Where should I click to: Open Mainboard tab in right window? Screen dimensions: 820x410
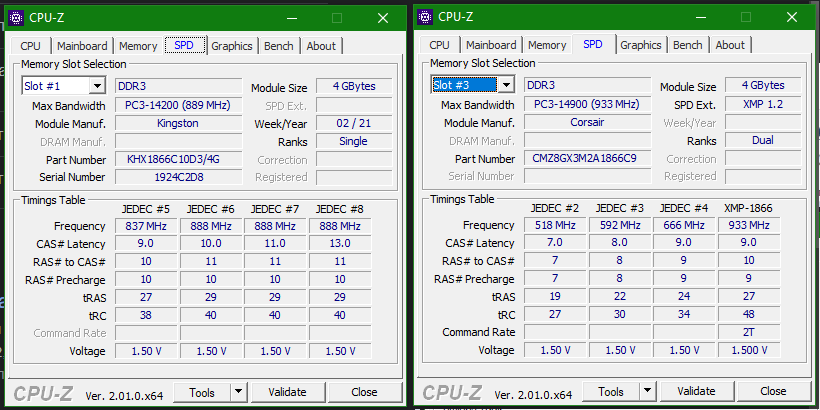[x=491, y=45]
